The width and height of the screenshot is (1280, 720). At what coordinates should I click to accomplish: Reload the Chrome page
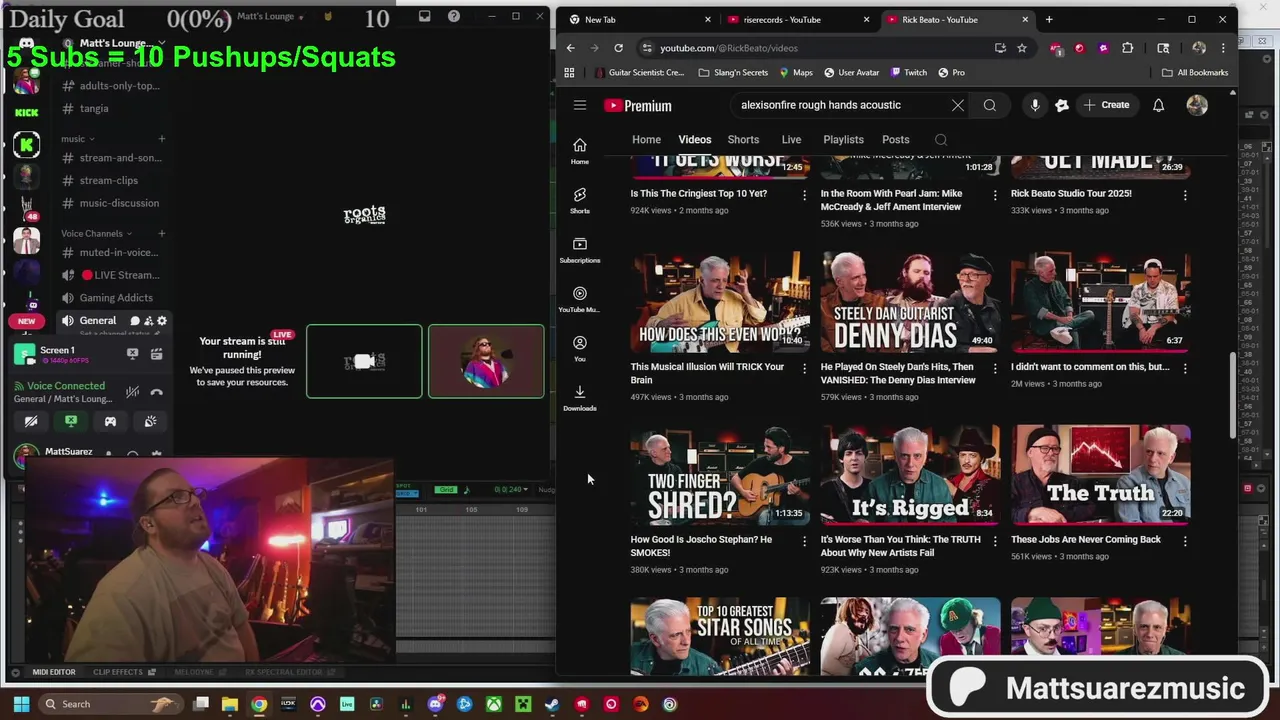coord(618,48)
